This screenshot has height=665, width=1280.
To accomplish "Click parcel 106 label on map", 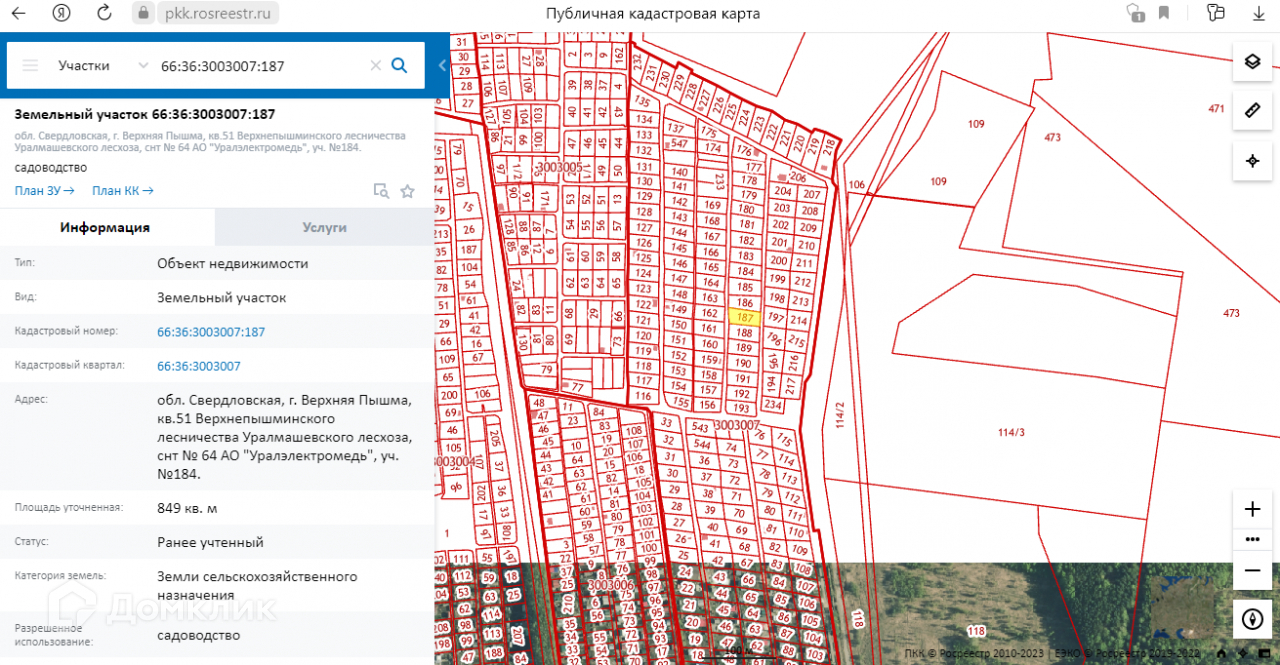I will click(856, 185).
